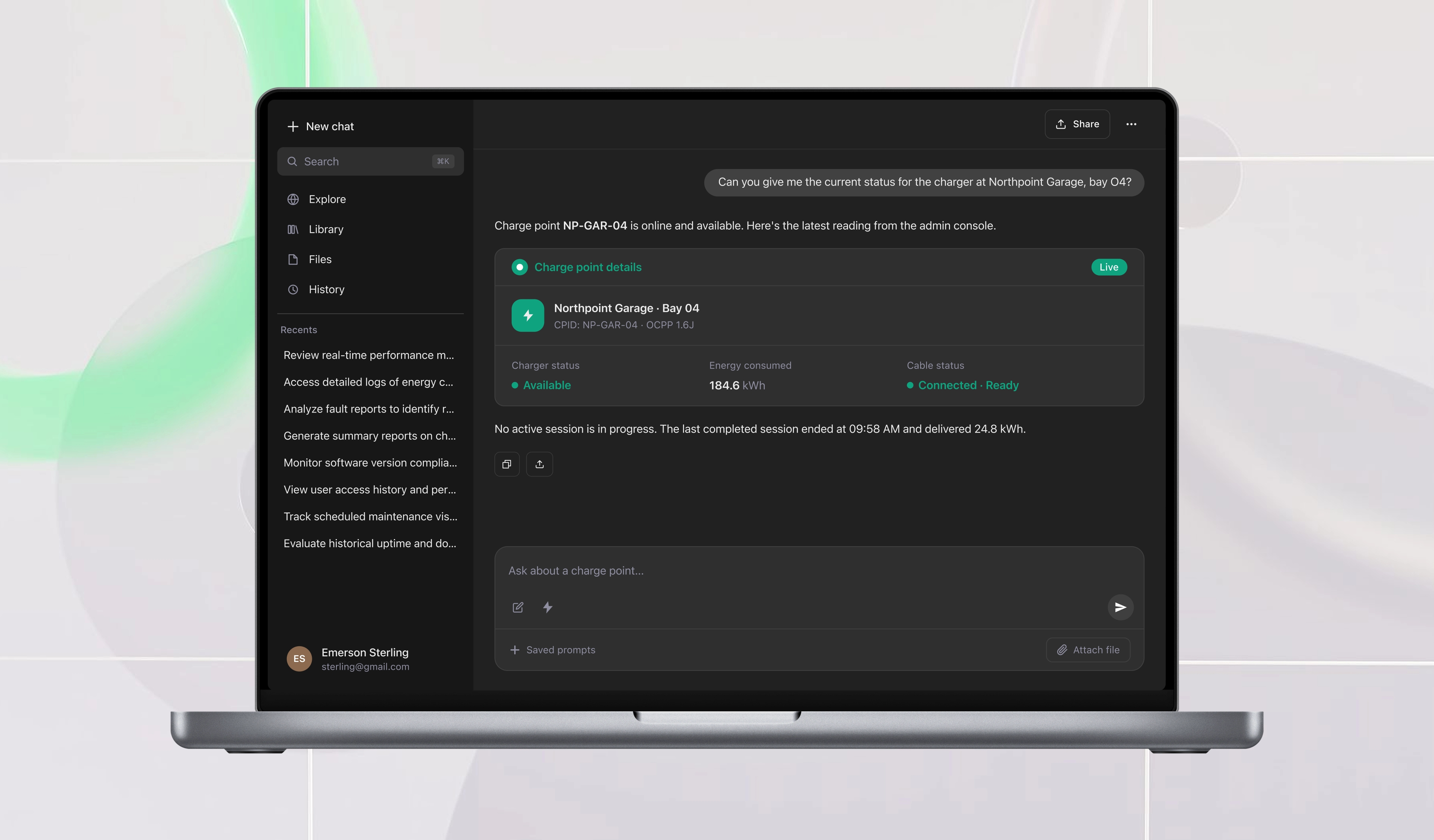Click the Explore globe icon
The image size is (1434, 840).
(x=293, y=199)
